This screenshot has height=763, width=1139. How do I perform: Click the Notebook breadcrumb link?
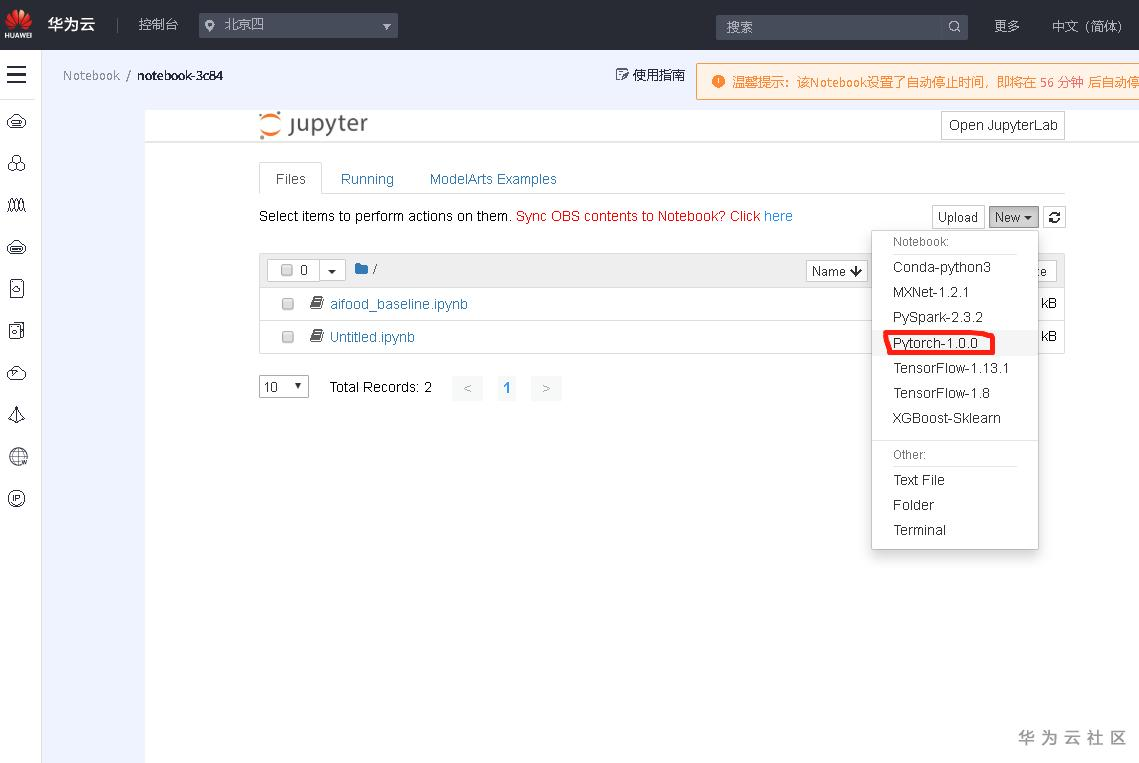(91, 76)
